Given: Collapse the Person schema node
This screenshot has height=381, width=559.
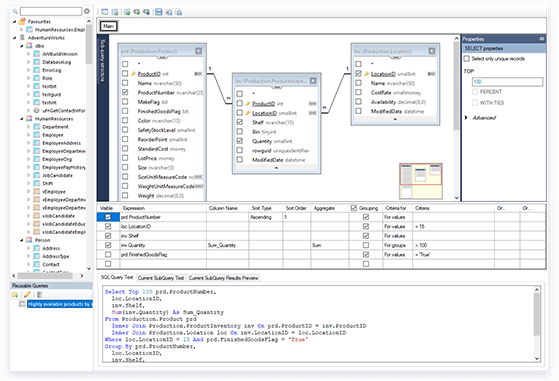Looking at the screenshot, I should [22, 240].
